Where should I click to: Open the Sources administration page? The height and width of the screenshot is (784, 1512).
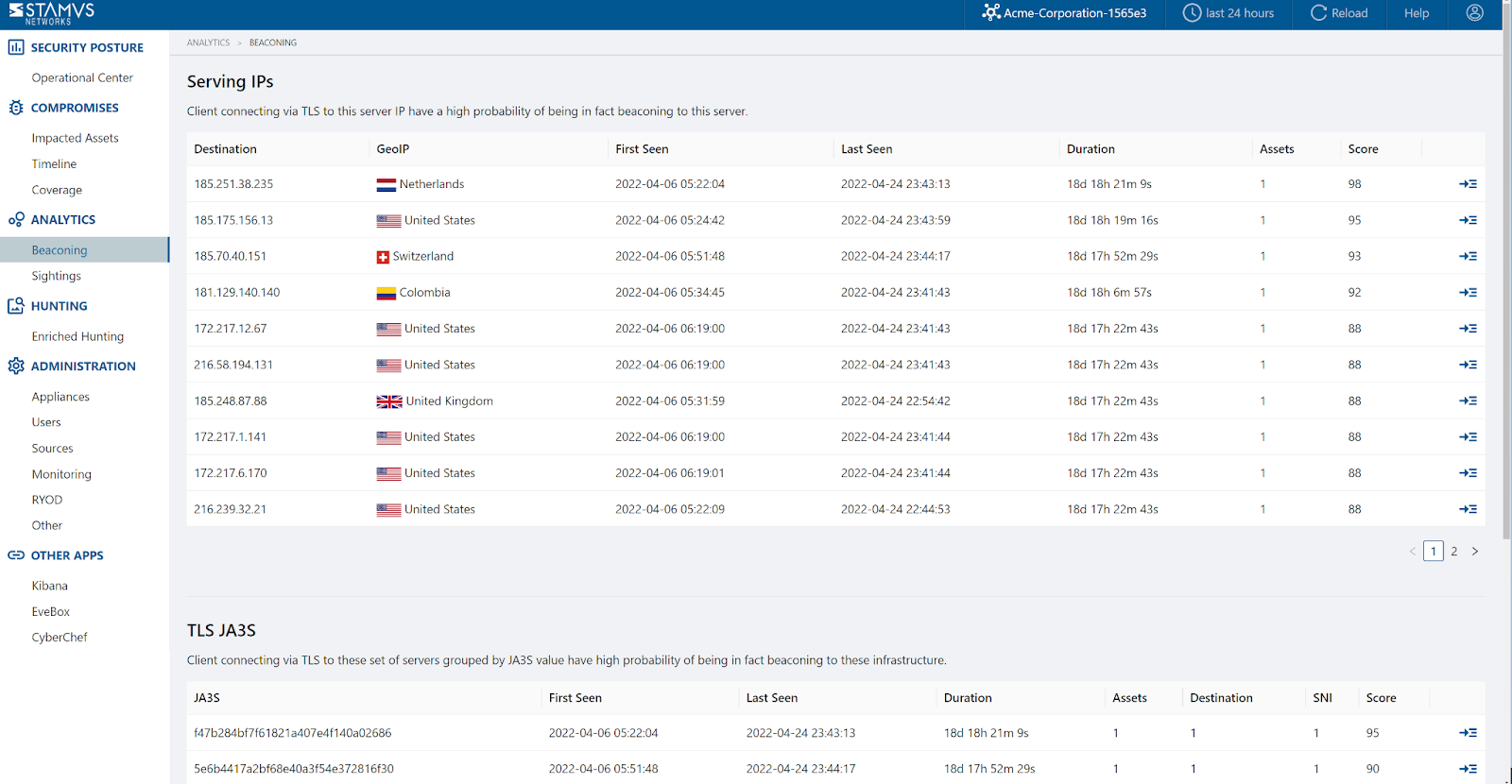pyautogui.click(x=52, y=449)
